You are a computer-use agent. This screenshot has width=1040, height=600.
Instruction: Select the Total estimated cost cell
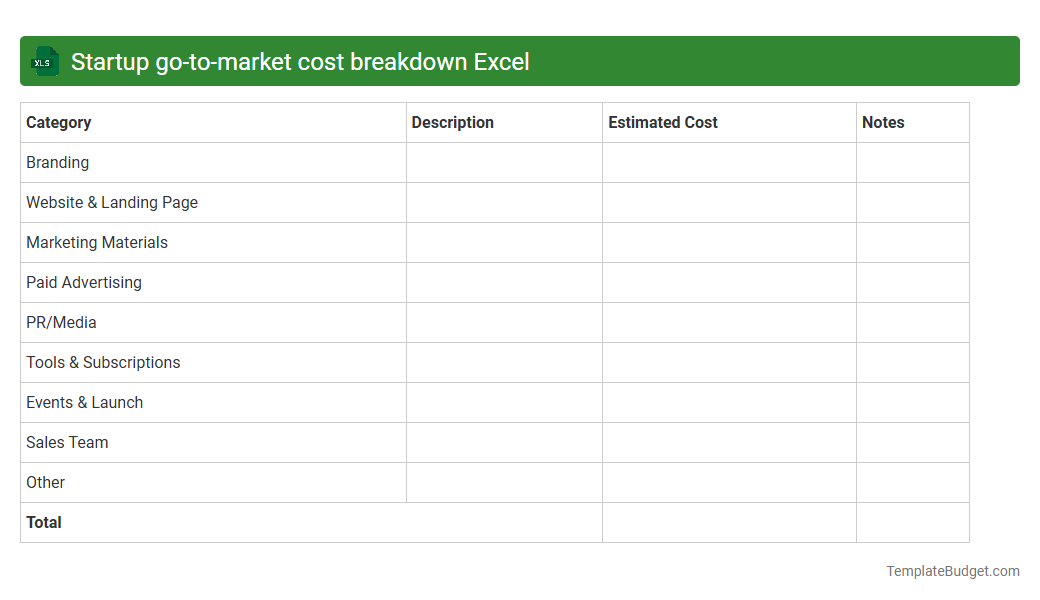pyautogui.click(x=728, y=522)
